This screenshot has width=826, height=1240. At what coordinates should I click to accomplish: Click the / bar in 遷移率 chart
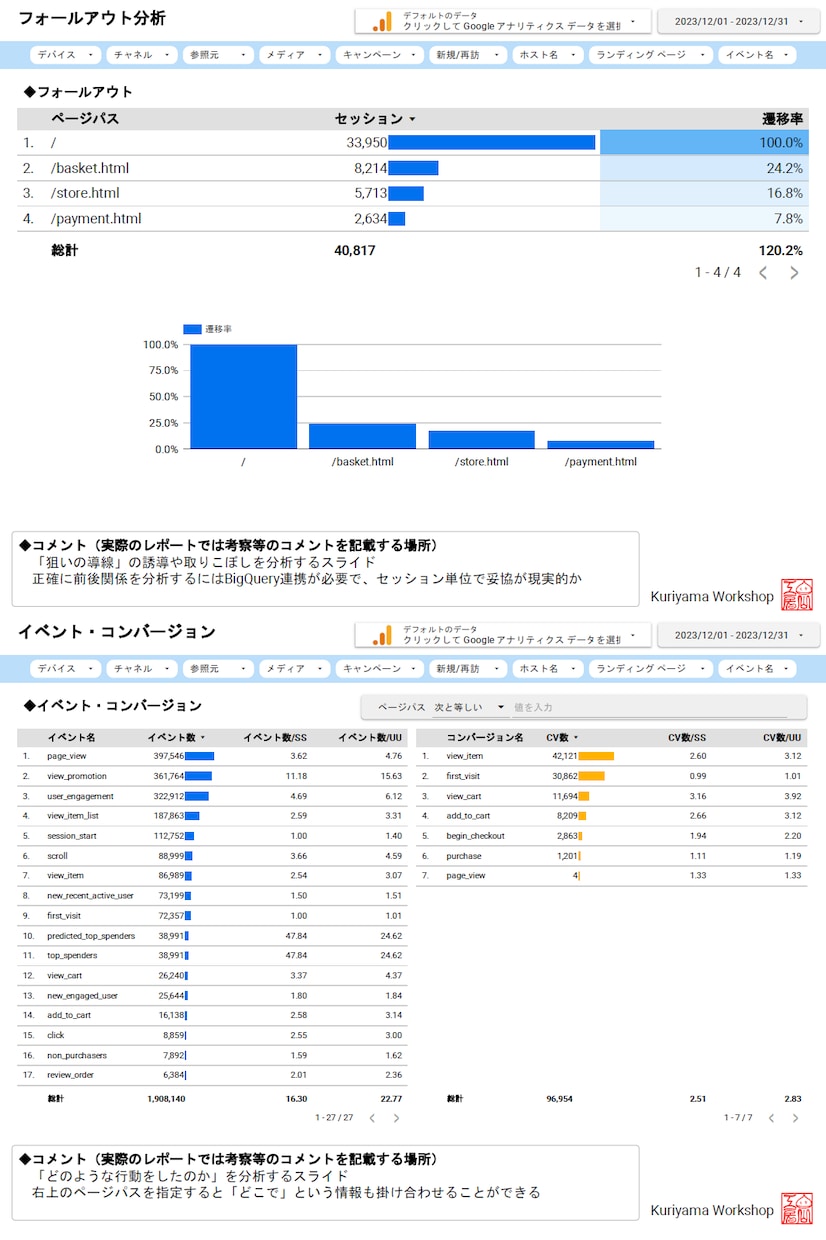pyautogui.click(x=244, y=396)
